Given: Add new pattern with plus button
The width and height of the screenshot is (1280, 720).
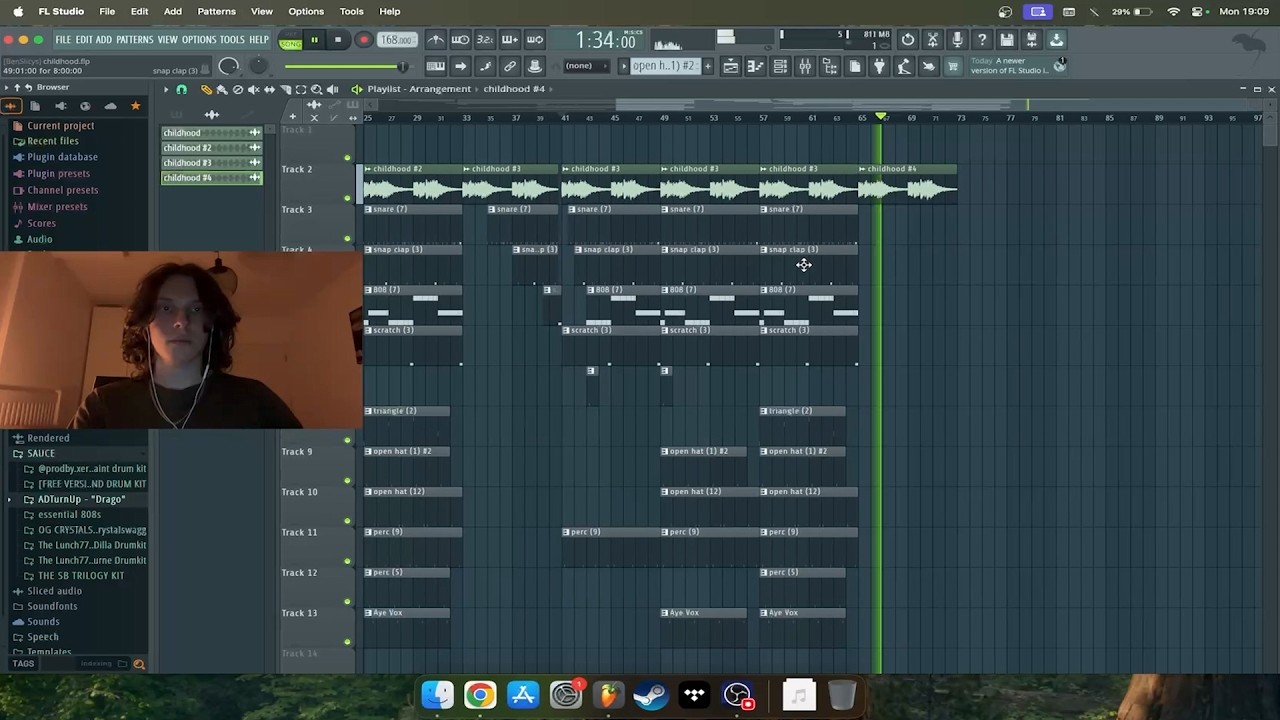Looking at the screenshot, I should 707,66.
